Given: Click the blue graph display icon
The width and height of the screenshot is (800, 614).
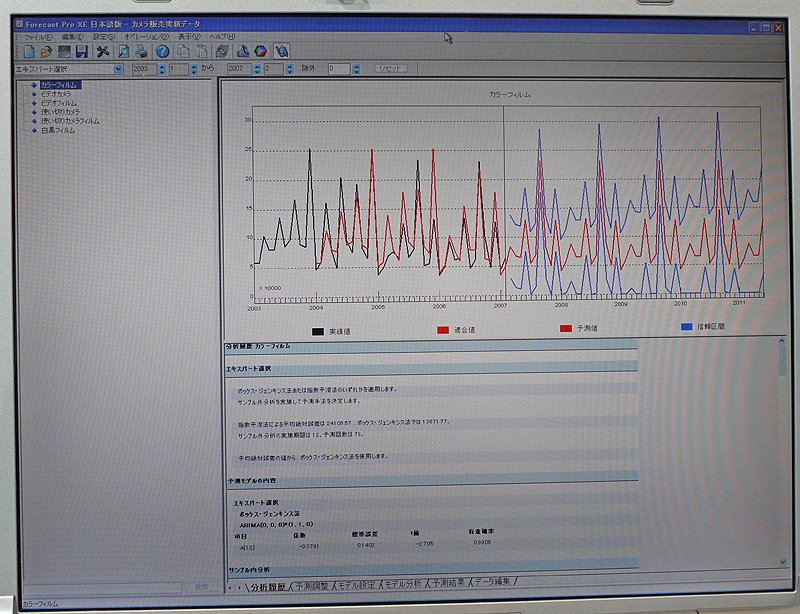Looking at the screenshot, I should (x=243, y=52).
